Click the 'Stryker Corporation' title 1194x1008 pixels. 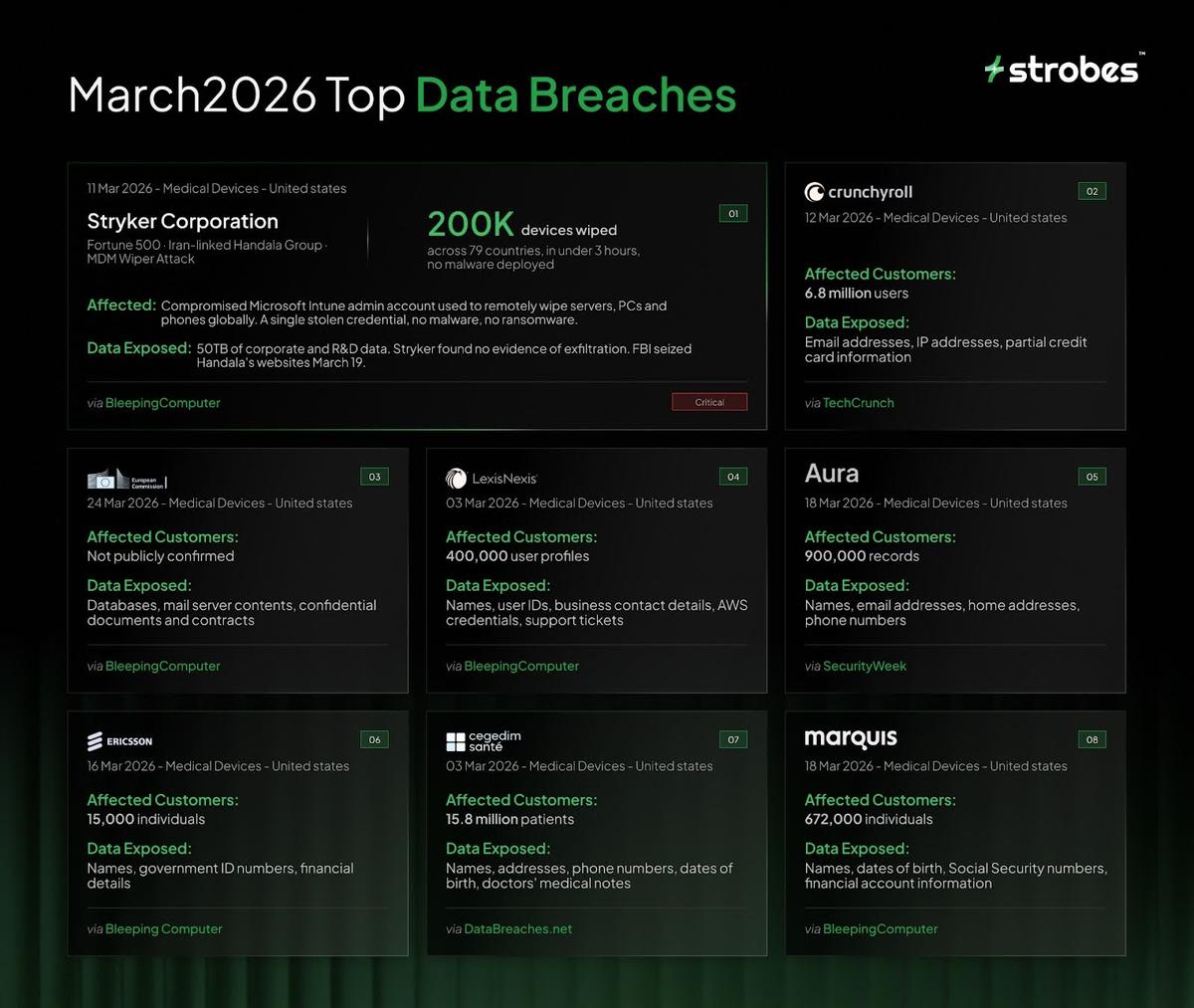point(182,221)
